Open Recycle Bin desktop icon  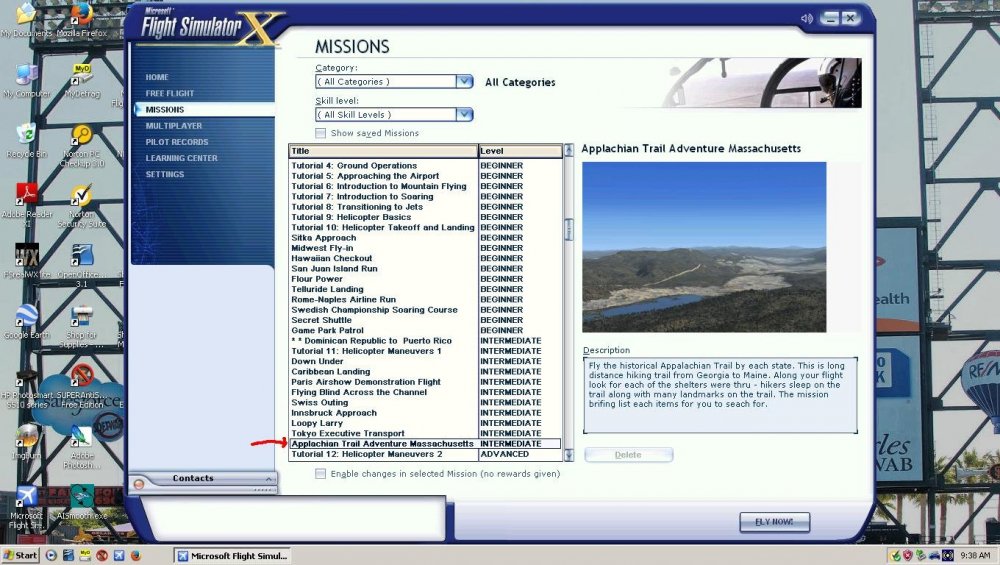26,141
